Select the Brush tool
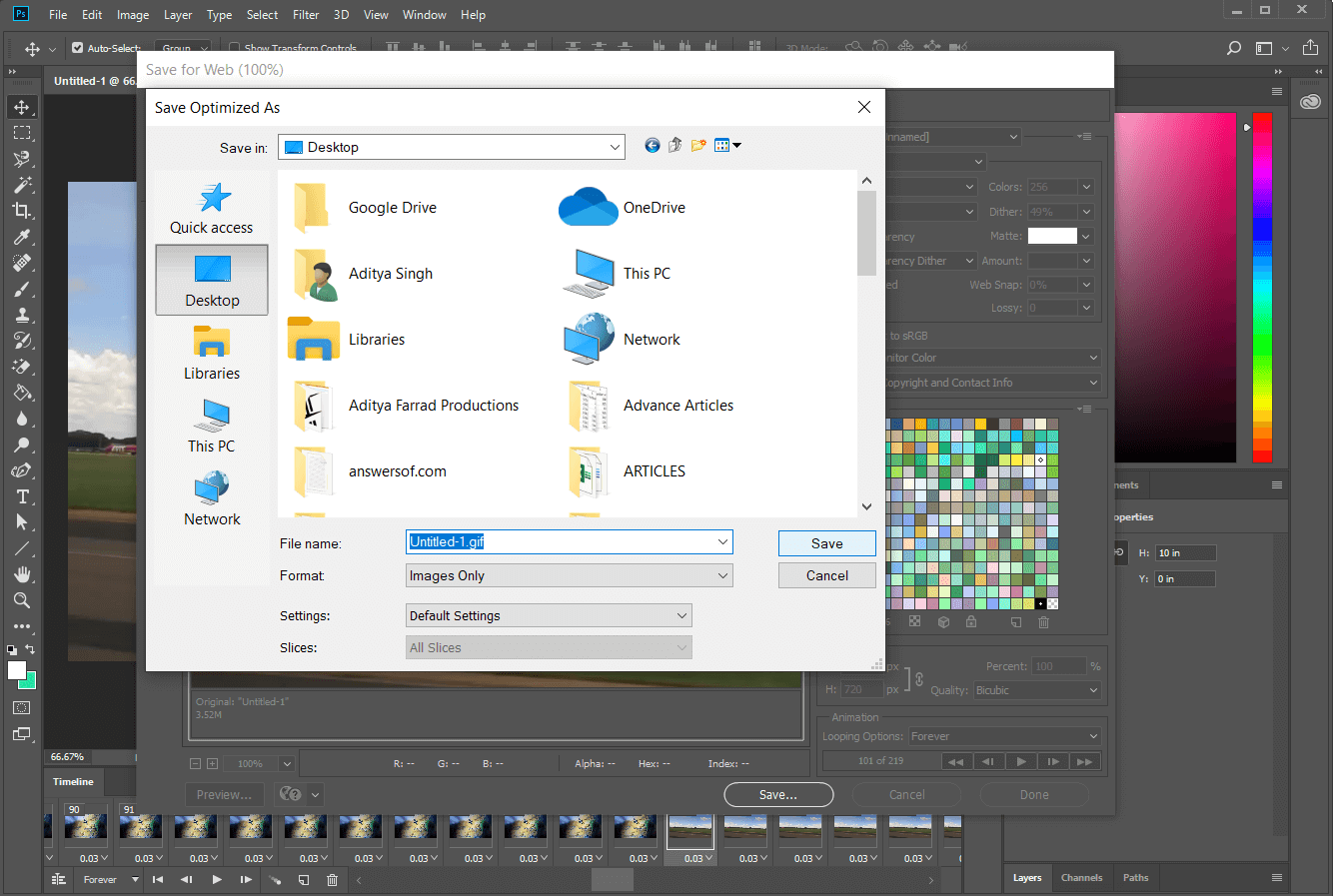Image resolution: width=1333 pixels, height=896 pixels. tap(21, 289)
